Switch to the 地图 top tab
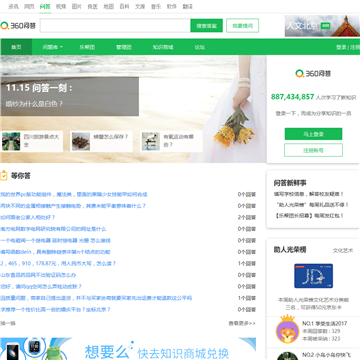360x360 pixels. (109, 6)
